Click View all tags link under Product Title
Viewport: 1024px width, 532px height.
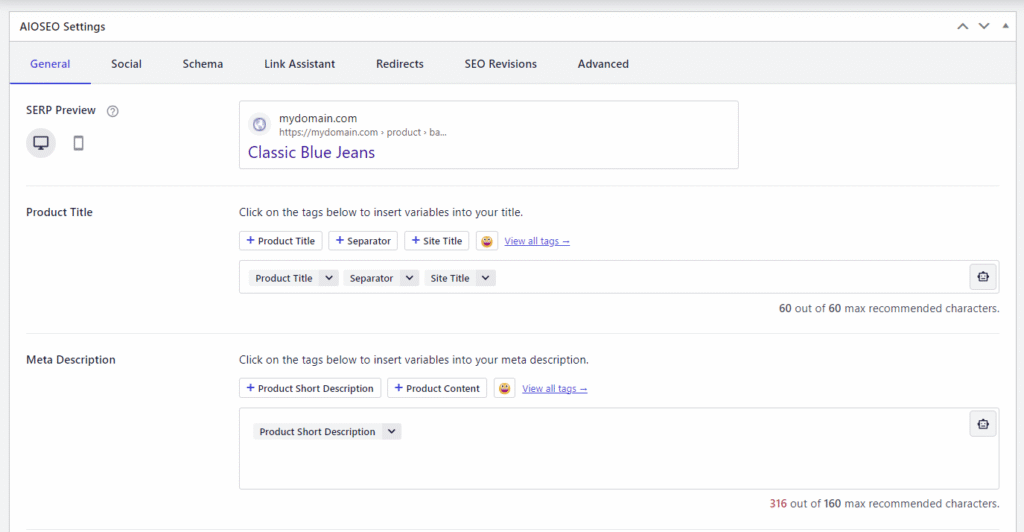click(x=537, y=242)
